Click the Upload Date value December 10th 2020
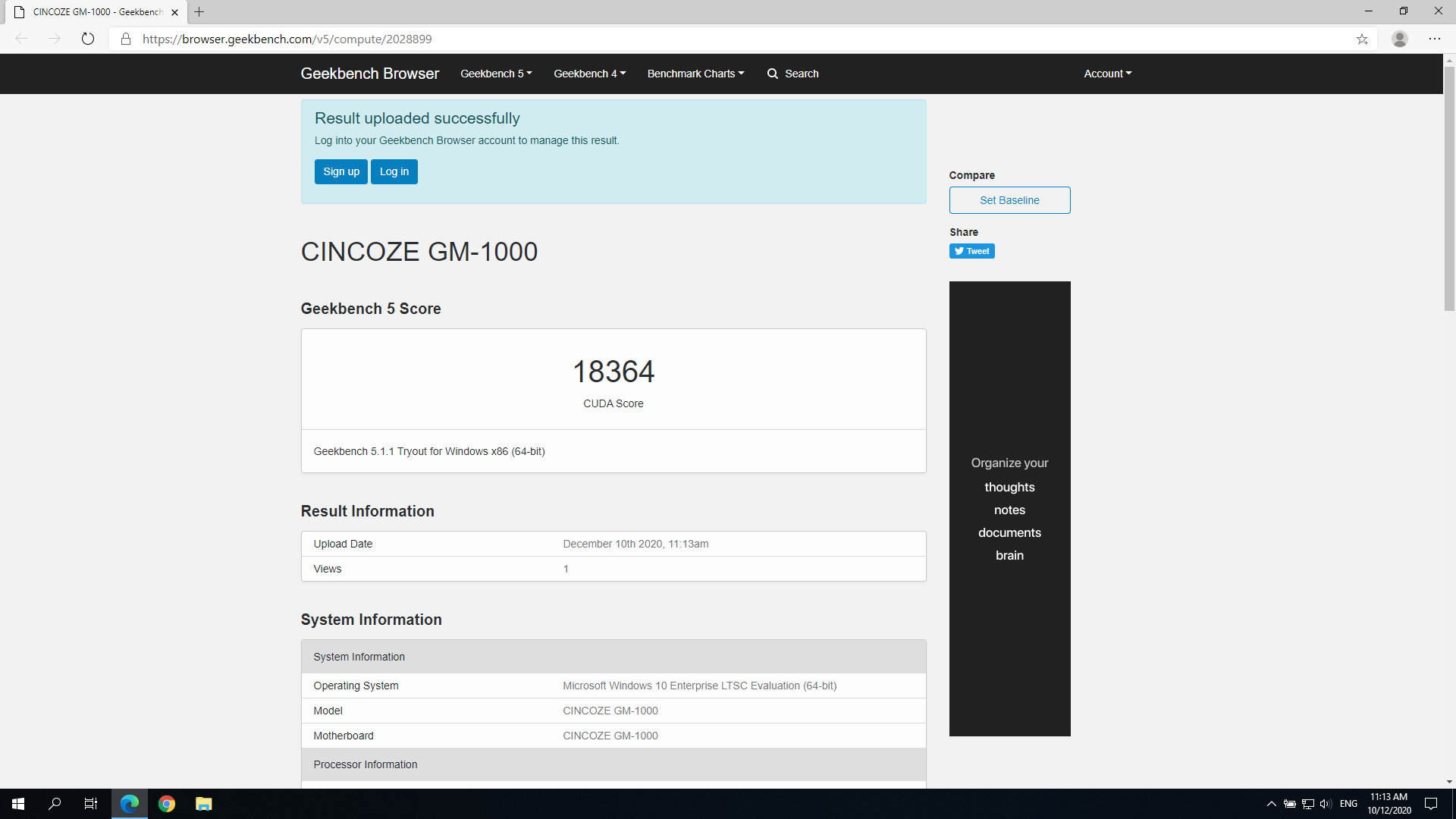This screenshot has height=819, width=1456. pyautogui.click(x=635, y=544)
